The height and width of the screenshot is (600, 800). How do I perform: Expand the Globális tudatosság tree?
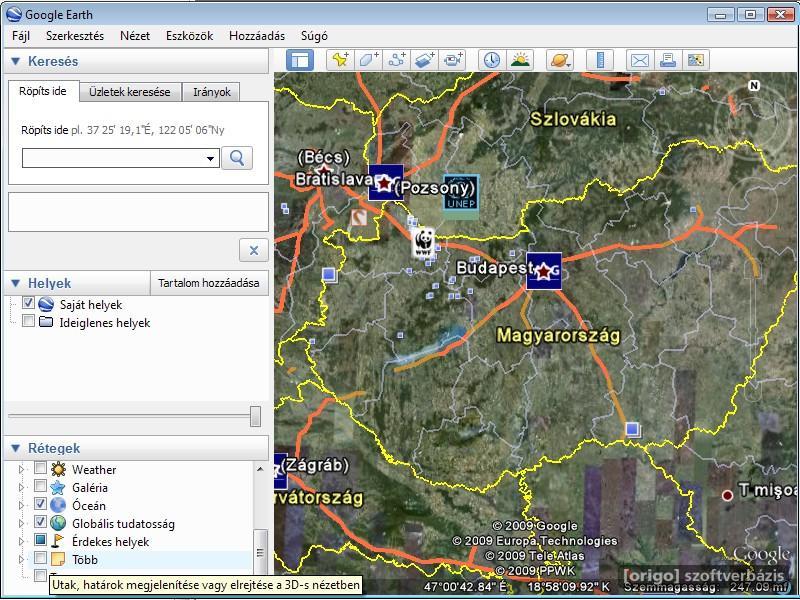click(x=21, y=523)
